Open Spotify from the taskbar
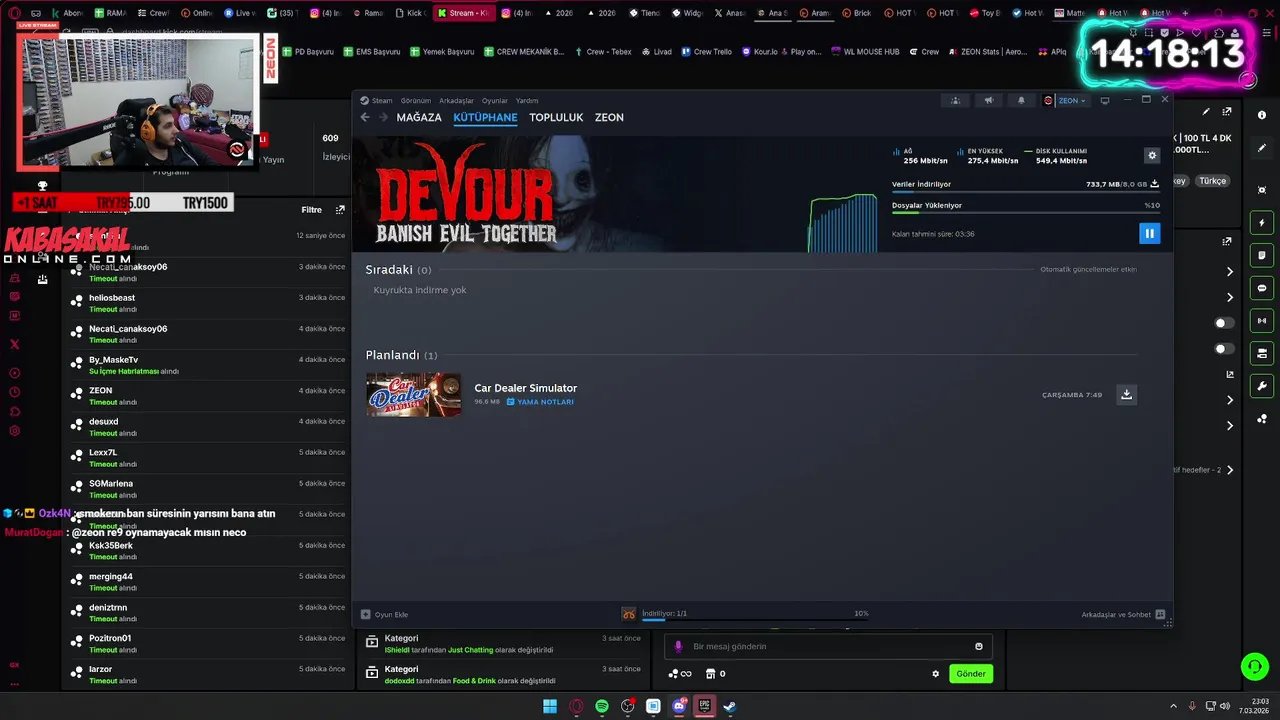The width and height of the screenshot is (1280, 720). point(602,706)
